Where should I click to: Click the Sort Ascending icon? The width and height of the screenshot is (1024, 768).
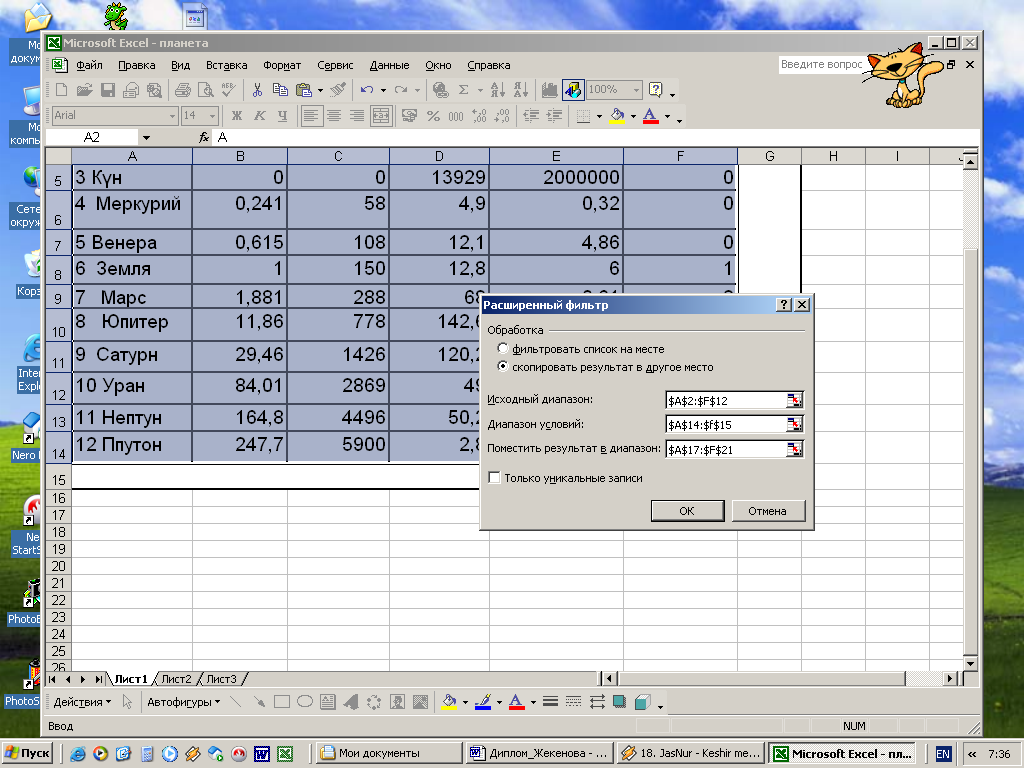(x=500, y=90)
